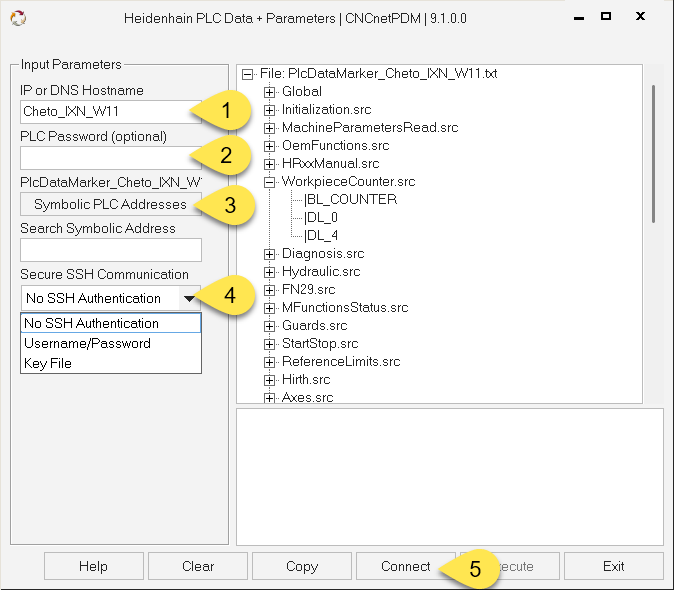The height and width of the screenshot is (590, 674).
Task: Select MachineParametersRead.src label
Action: click(370, 128)
